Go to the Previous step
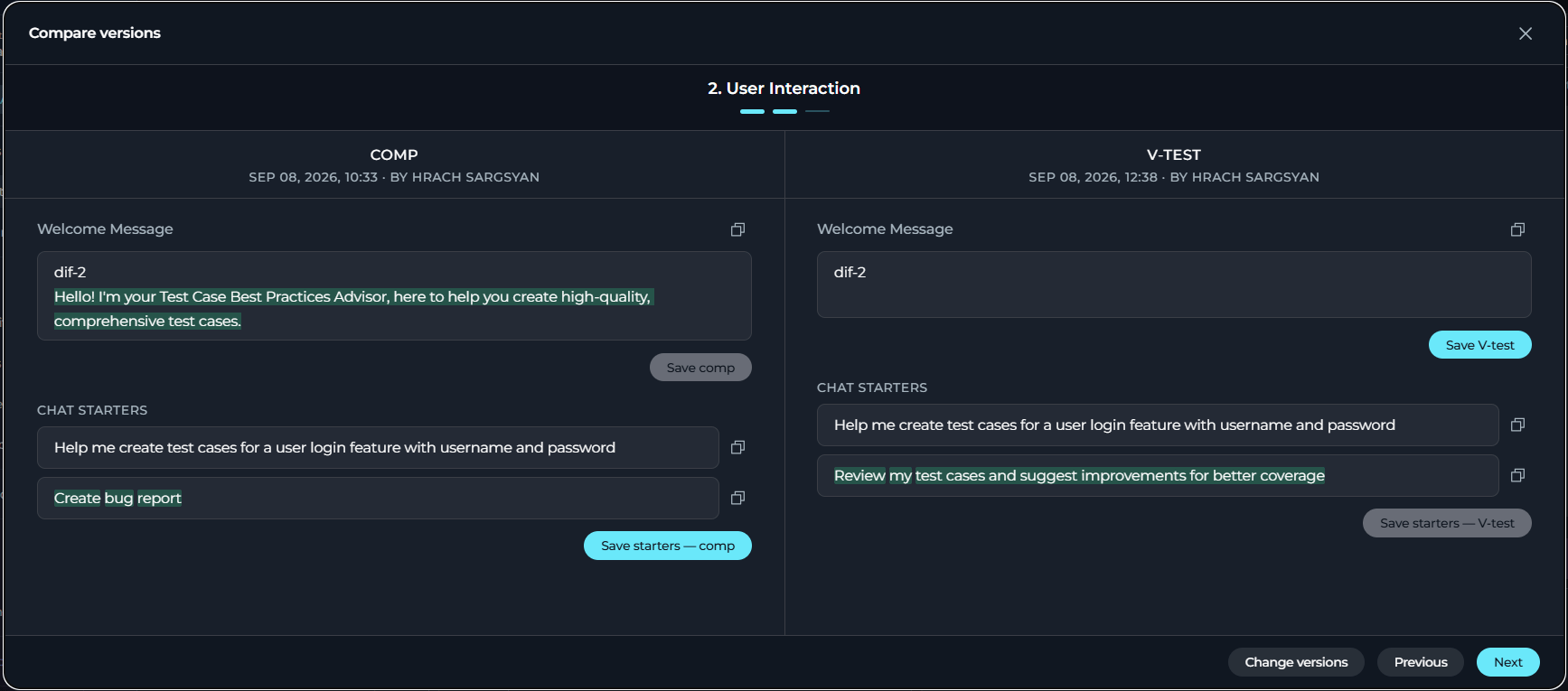Viewport: 1568px width, 691px height. tap(1421, 662)
